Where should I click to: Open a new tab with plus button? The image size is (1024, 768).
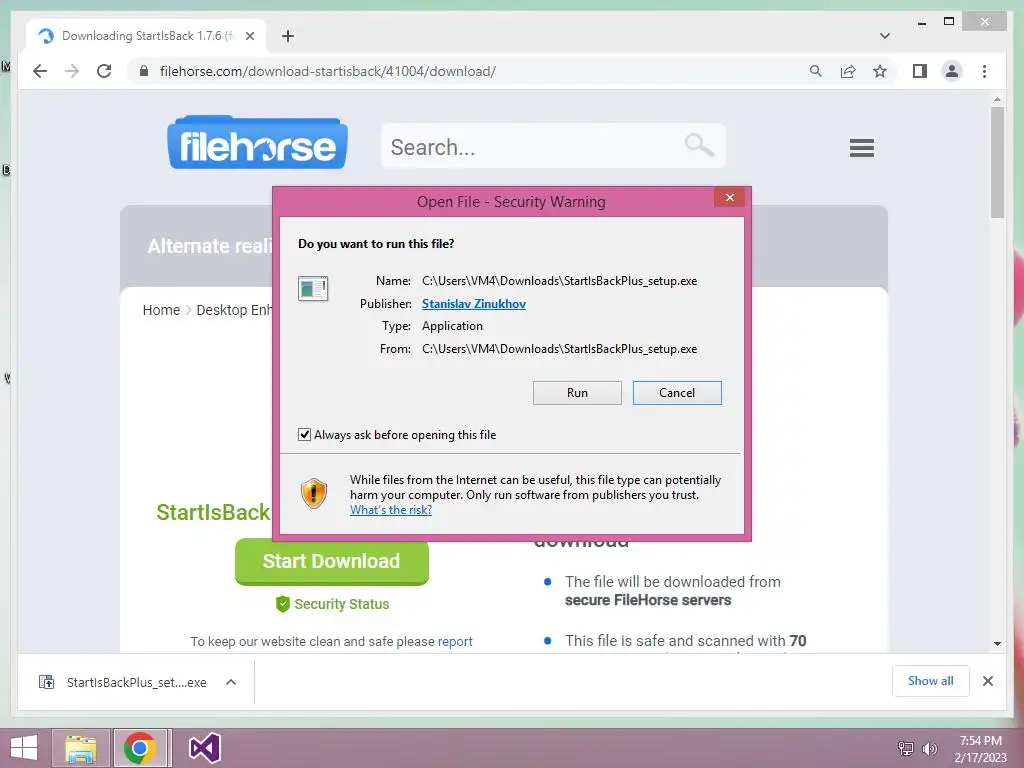coord(288,36)
